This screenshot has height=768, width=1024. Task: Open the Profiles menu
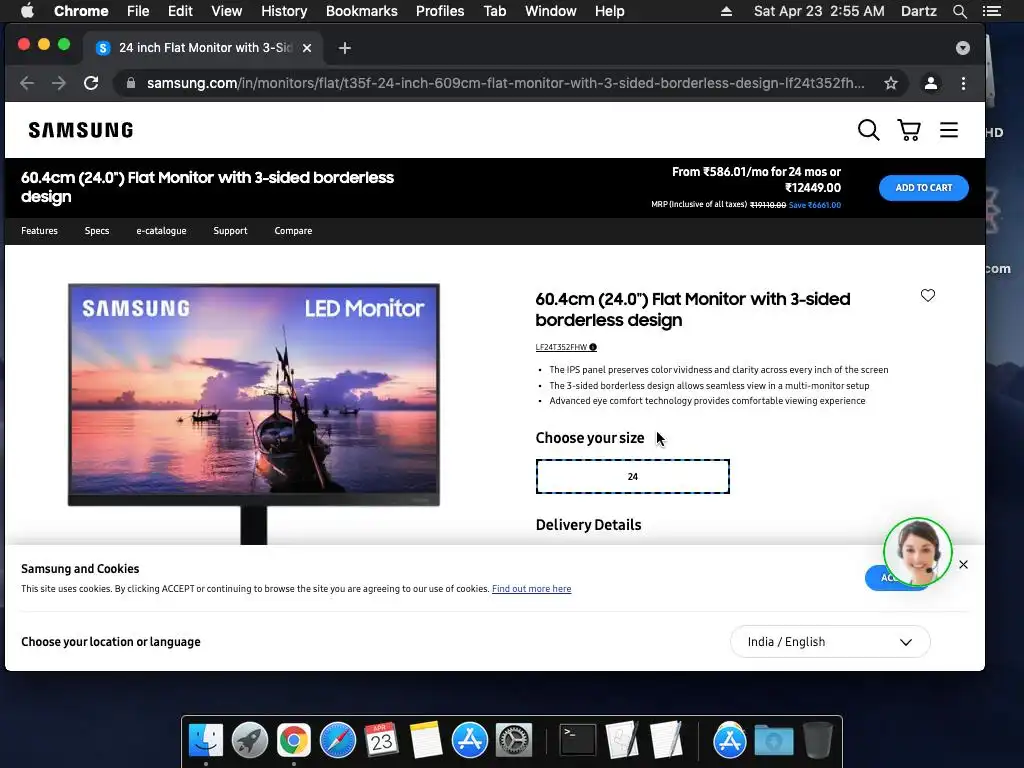point(440,11)
